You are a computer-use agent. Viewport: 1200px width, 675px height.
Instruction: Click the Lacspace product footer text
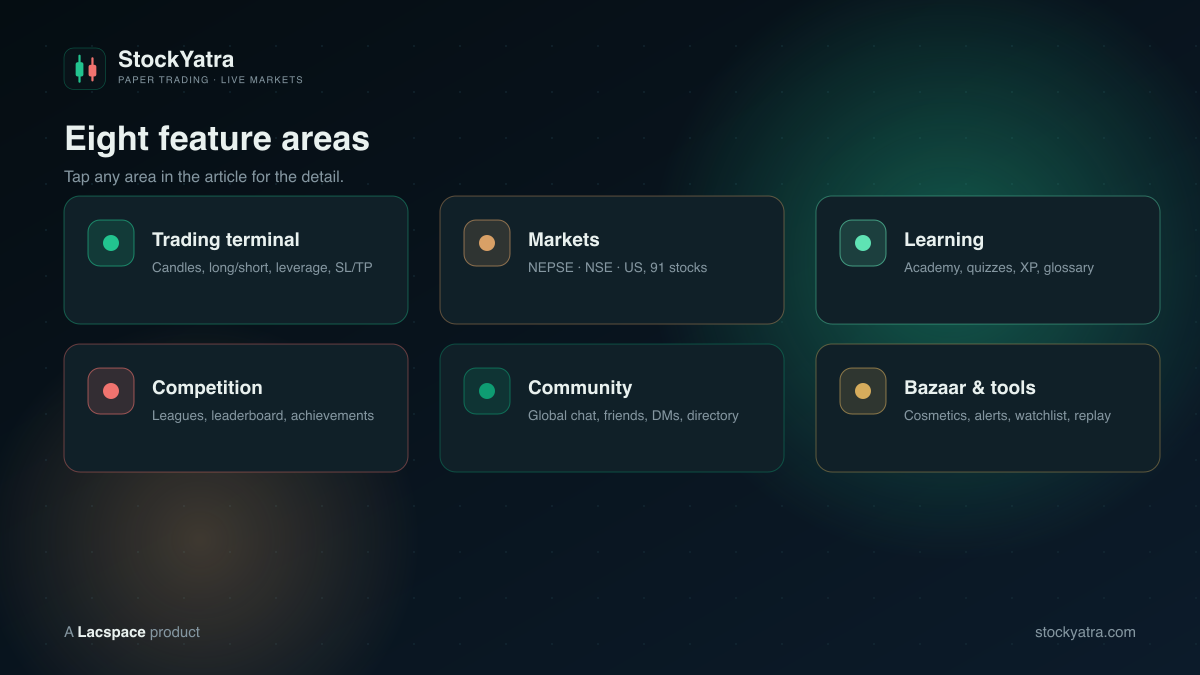[132, 632]
